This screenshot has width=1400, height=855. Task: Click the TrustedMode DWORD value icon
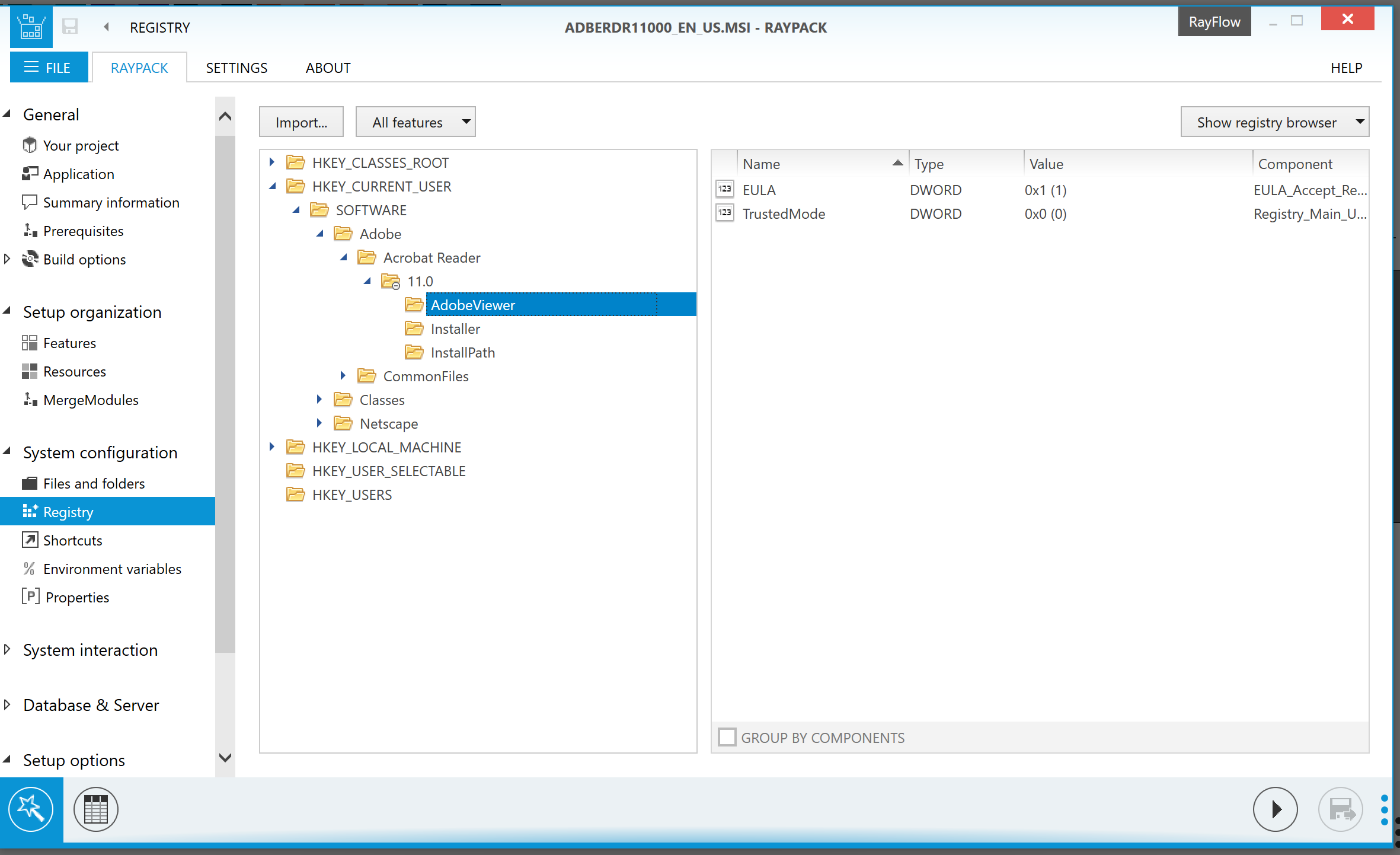click(725, 213)
